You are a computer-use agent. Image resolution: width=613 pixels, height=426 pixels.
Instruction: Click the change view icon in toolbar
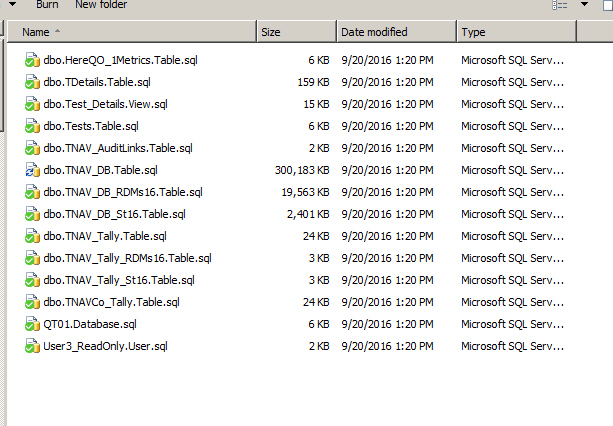[560, 5]
